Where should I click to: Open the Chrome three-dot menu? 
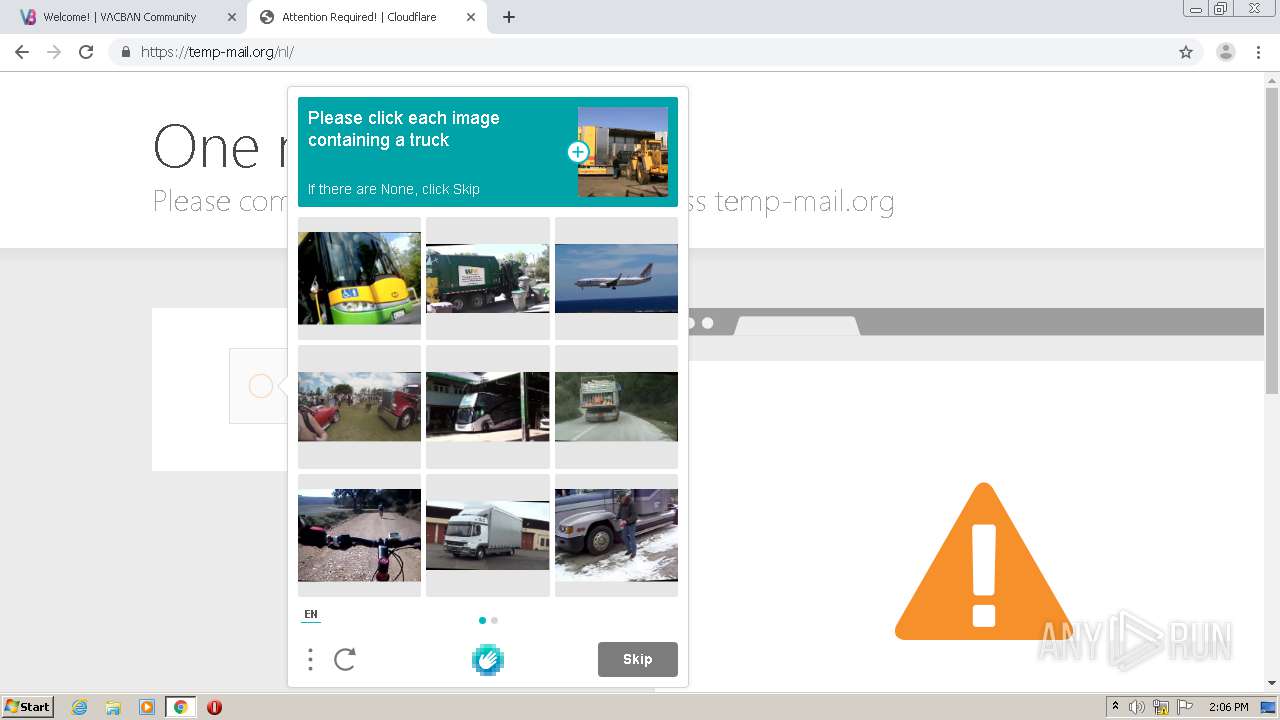coord(1258,52)
